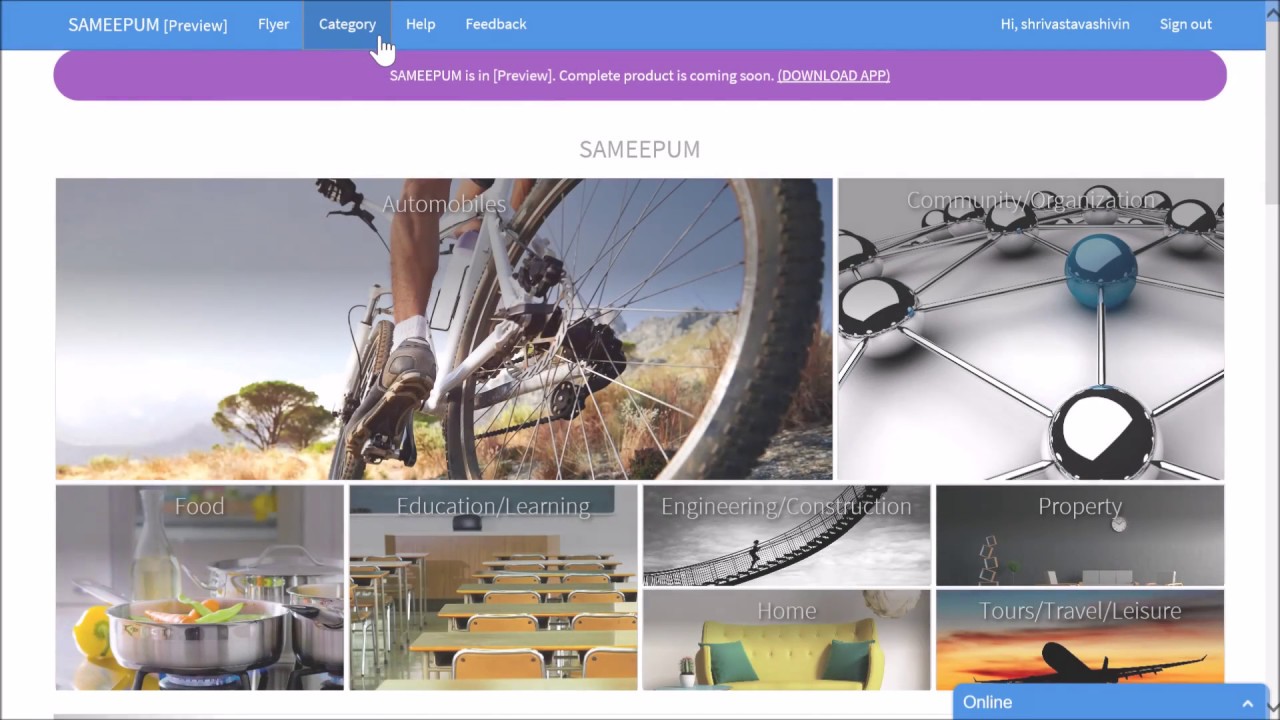Viewport: 1280px width, 720px height.
Task: Open the Engineering/Construction category tile
Action: pyautogui.click(x=787, y=535)
